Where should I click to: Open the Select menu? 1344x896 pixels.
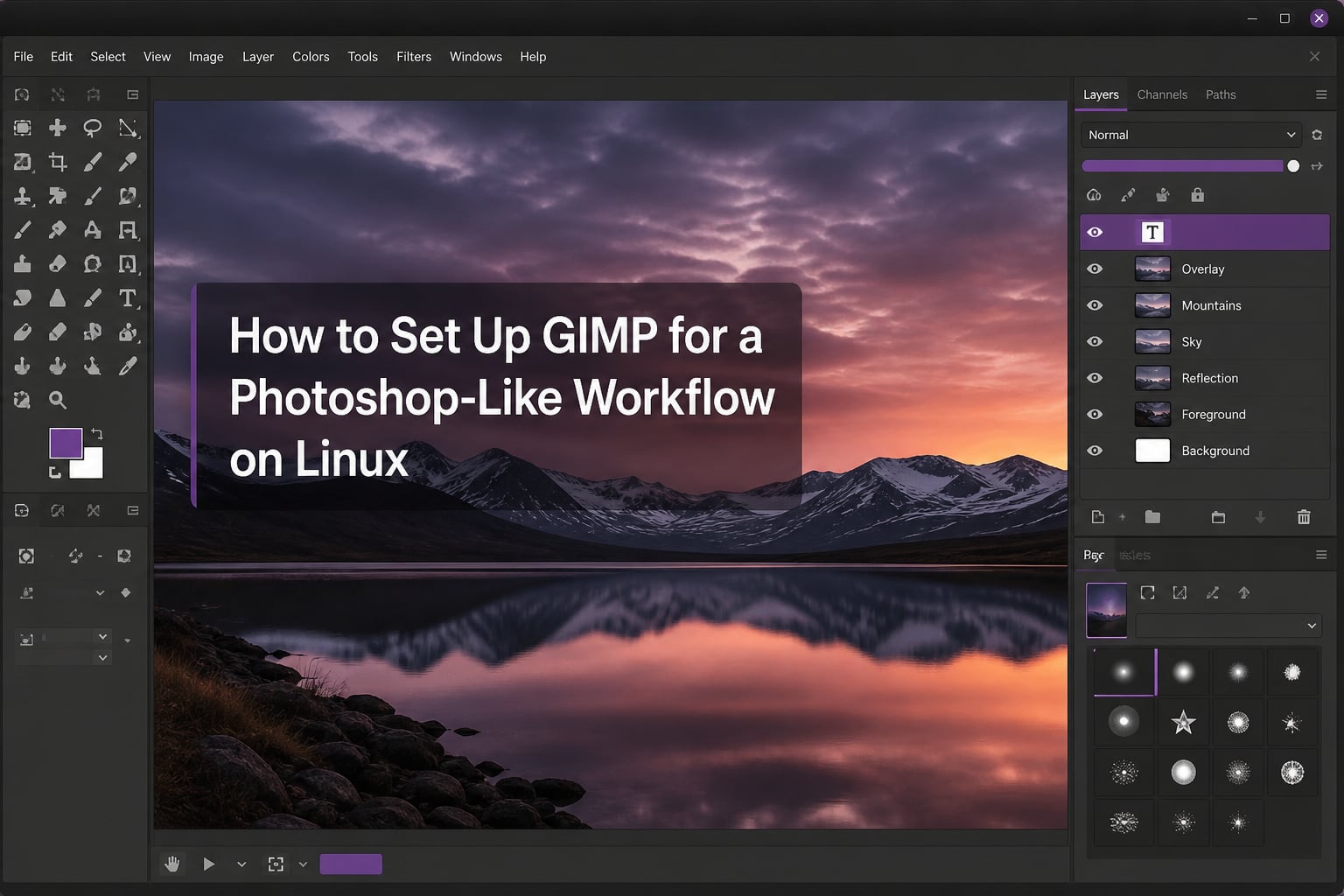(x=108, y=56)
